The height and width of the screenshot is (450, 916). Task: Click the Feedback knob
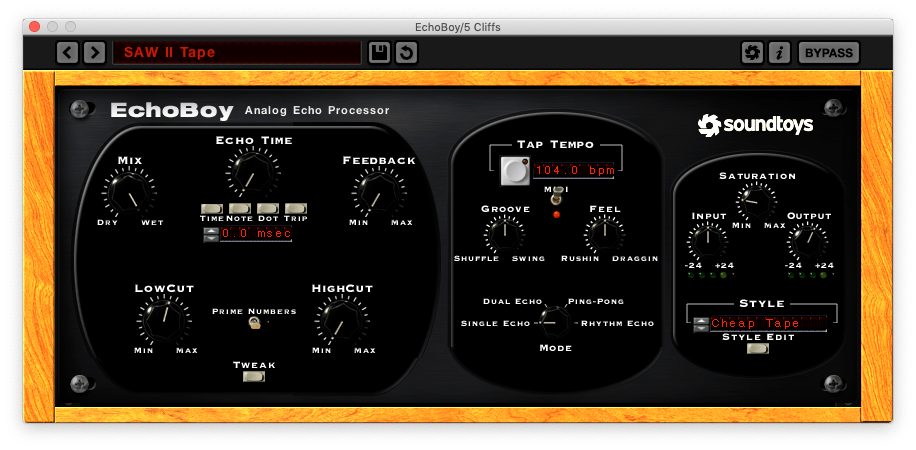(378, 193)
